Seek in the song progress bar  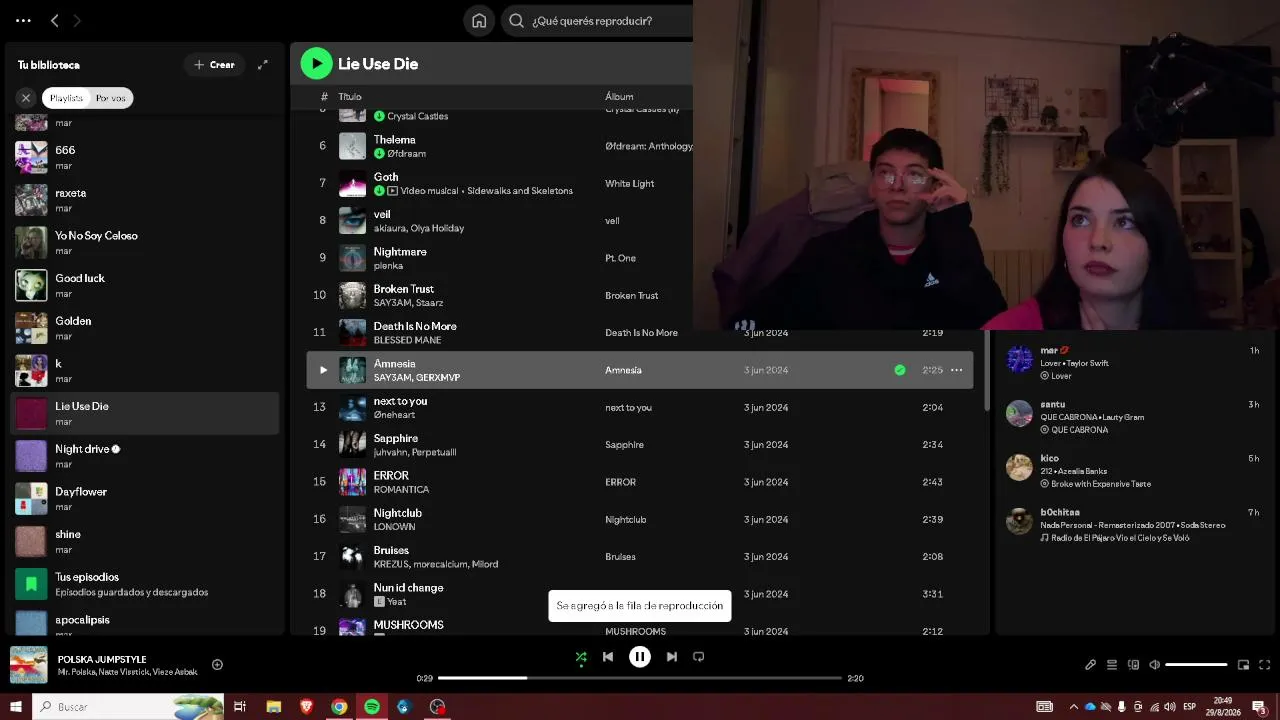[x=640, y=678]
